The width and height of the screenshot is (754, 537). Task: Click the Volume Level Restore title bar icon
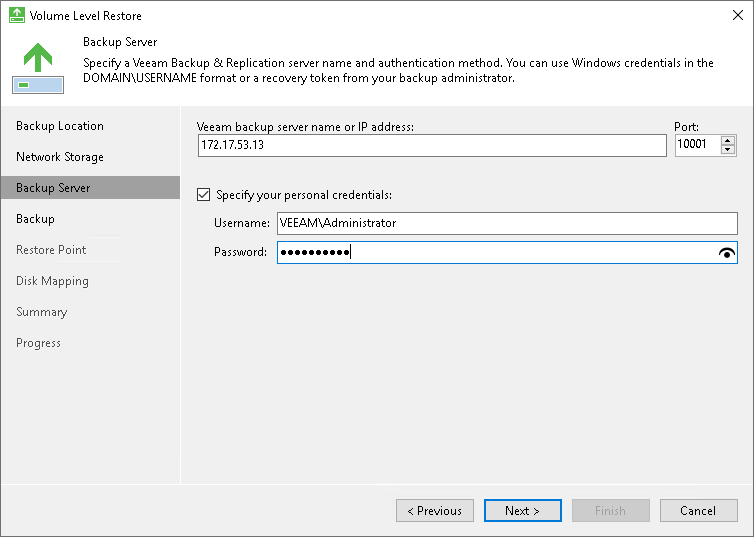[x=17, y=15]
